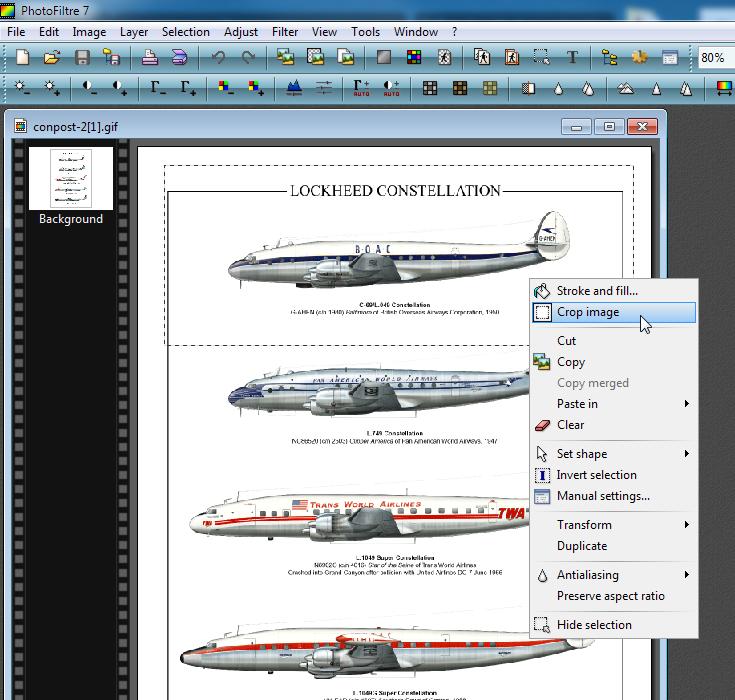Viewport: 735px width, 700px height.
Task: Toggle Hide selection in context menu
Action: click(x=614, y=625)
